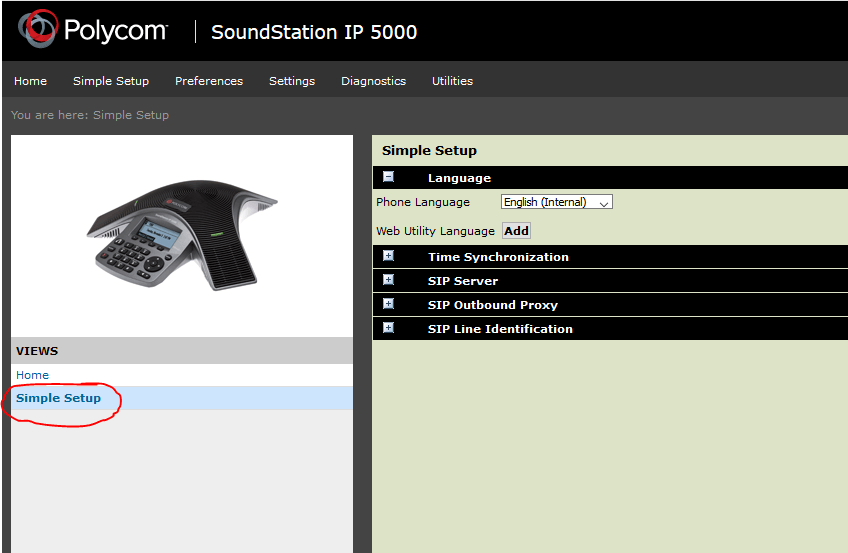Open the Home menu in top navigation
848x553 pixels.
(x=30, y=81)
